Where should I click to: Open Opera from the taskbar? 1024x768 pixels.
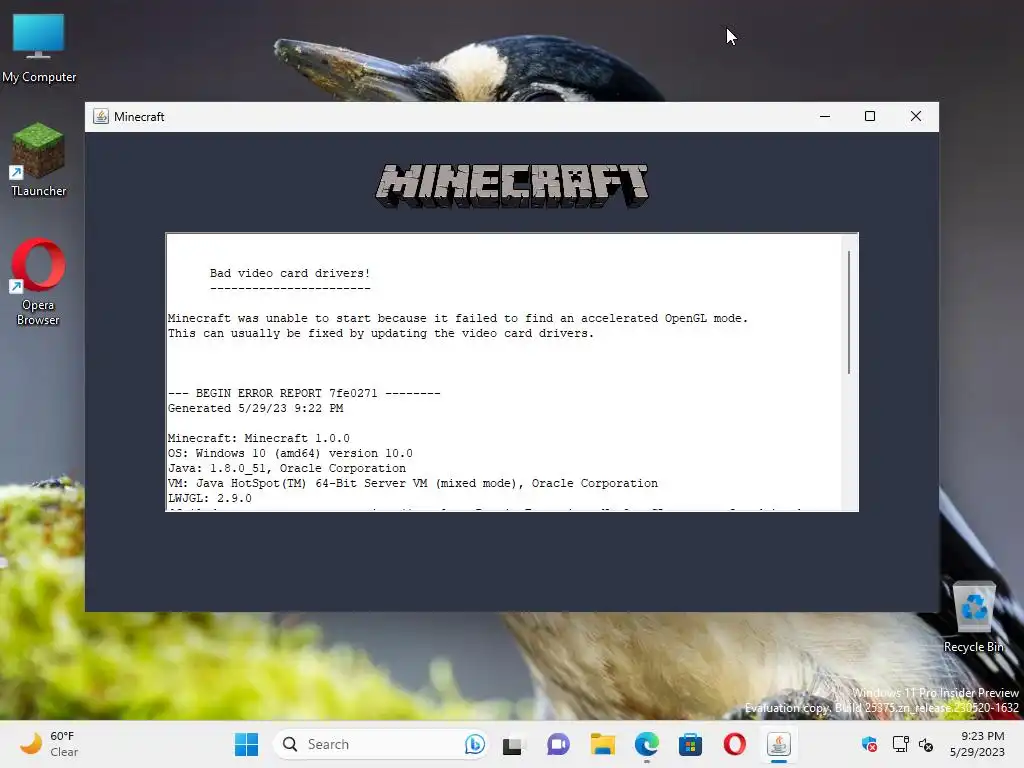735,744
